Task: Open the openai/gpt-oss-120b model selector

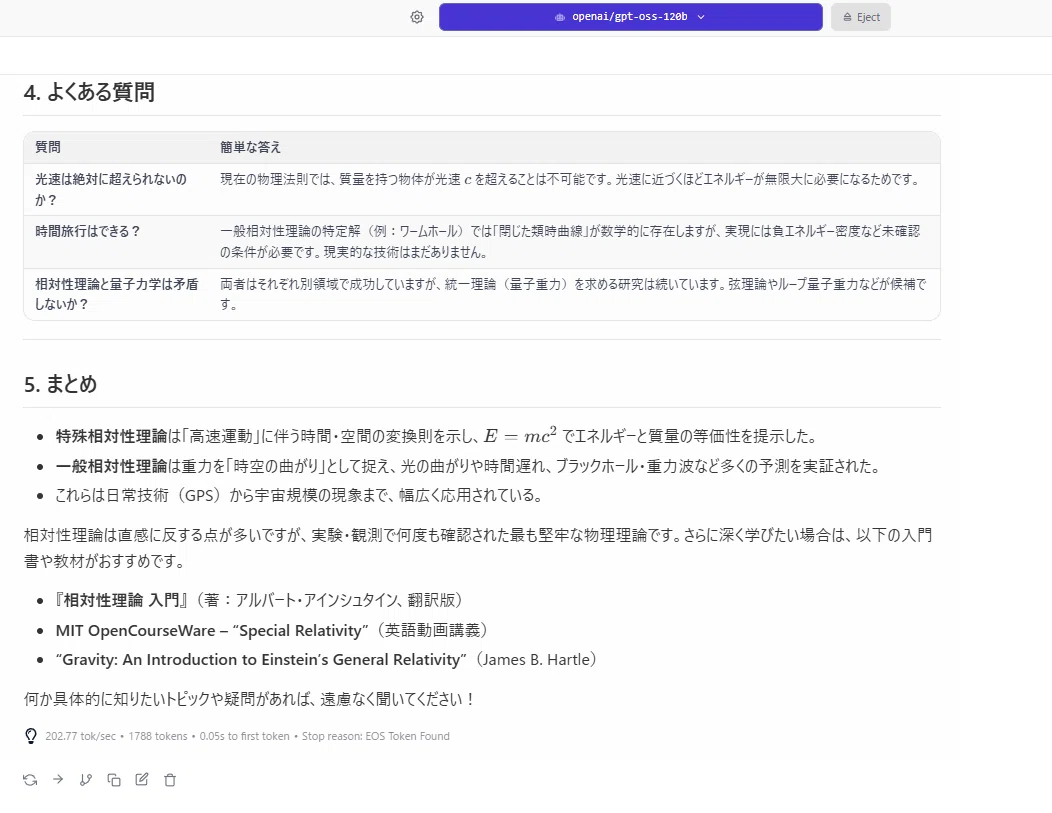Action: click(631, 17)
